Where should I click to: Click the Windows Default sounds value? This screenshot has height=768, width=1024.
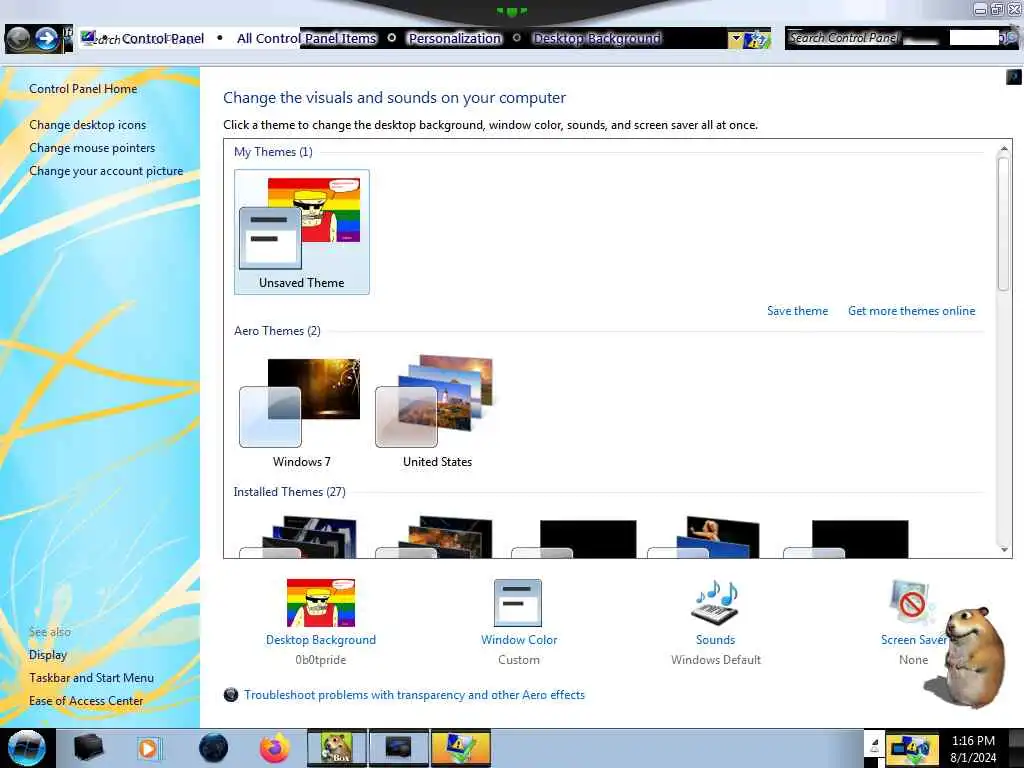716,660
